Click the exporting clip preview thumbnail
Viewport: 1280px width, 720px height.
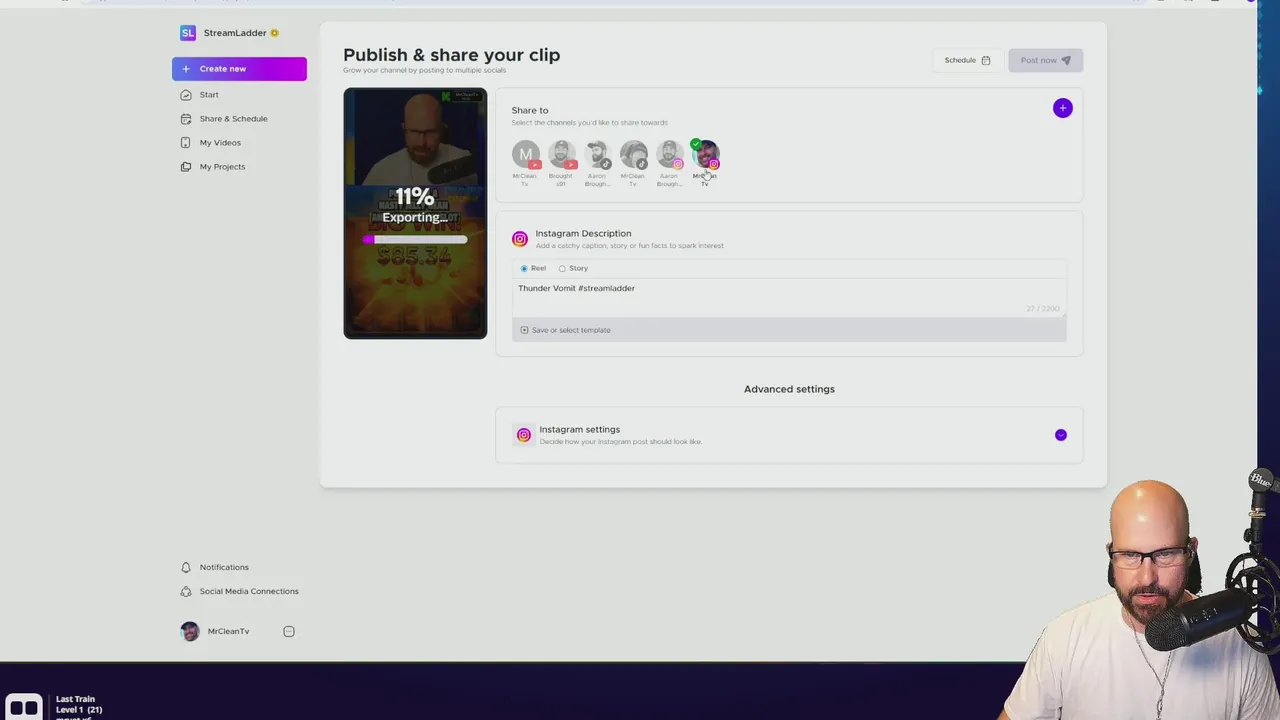click(415, 213)
